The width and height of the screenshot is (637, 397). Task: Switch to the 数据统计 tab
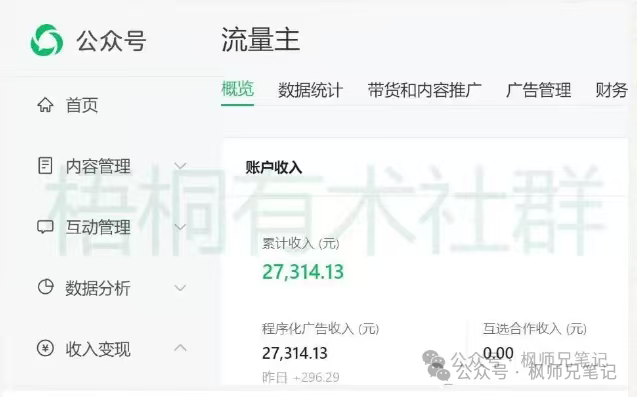pyautogui.click(x=310, y=90)
